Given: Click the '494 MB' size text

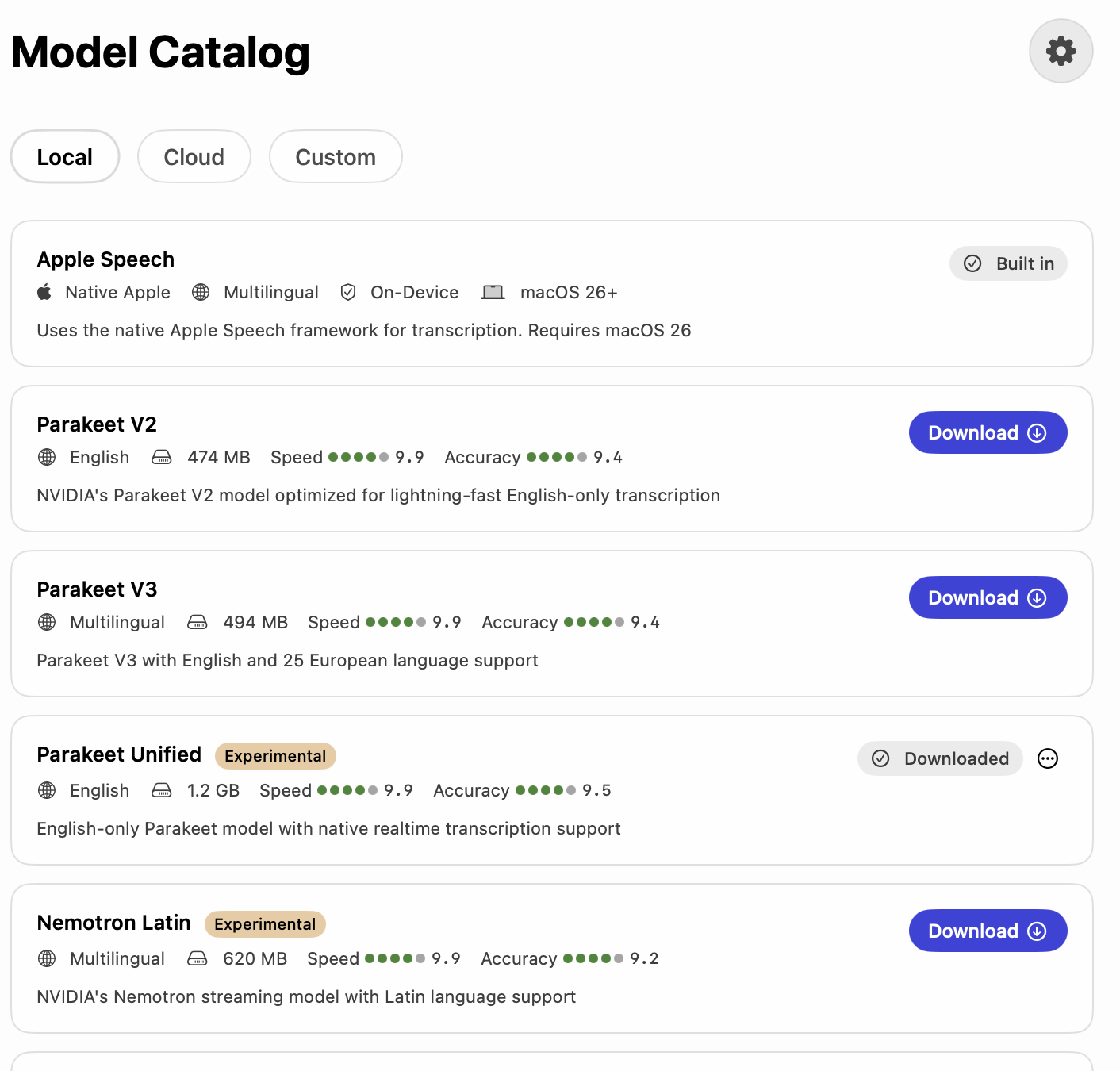Looking at the screenshot, I should coord(255,622).
